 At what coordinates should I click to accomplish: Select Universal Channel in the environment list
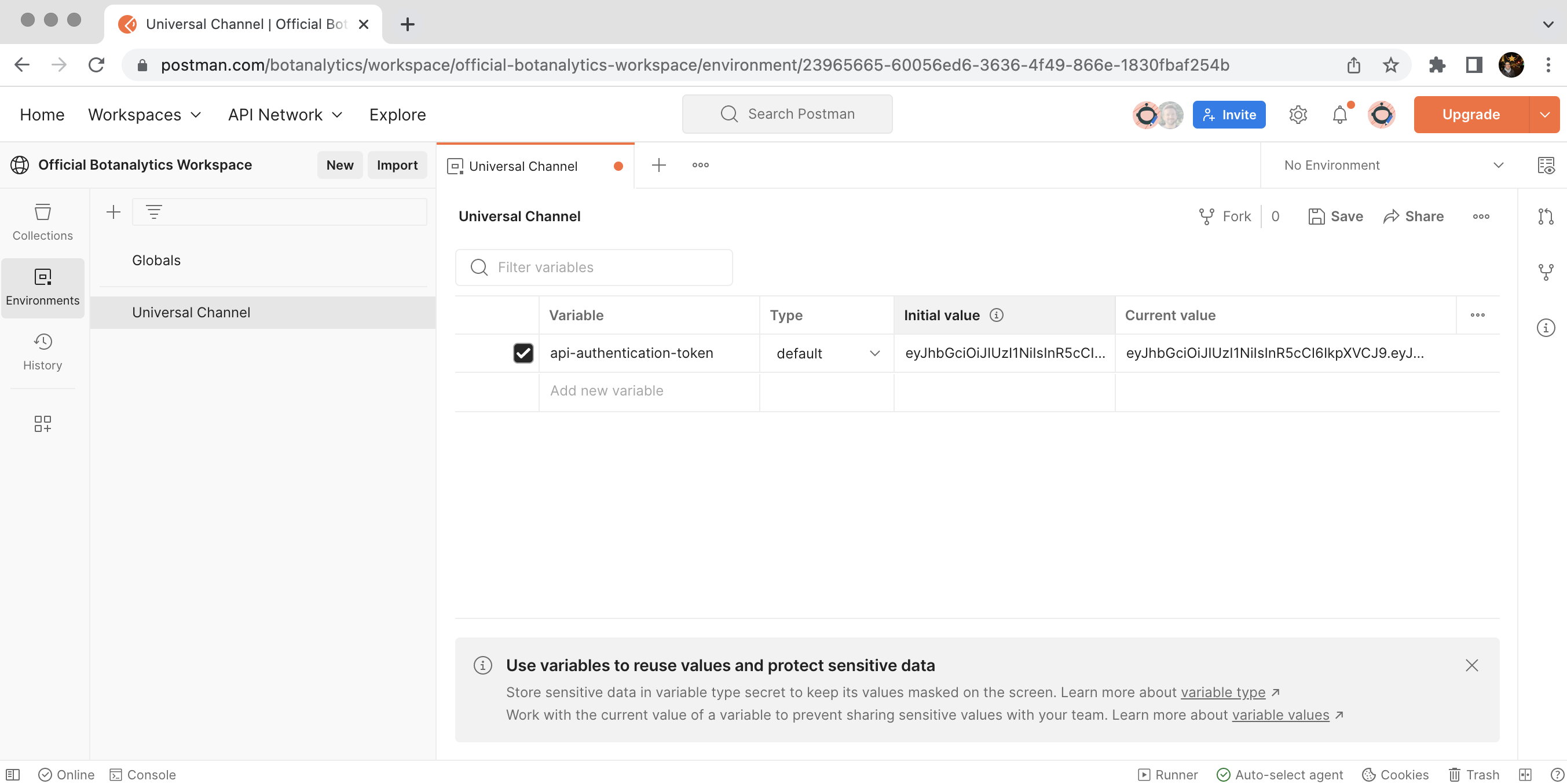(263, 312)
